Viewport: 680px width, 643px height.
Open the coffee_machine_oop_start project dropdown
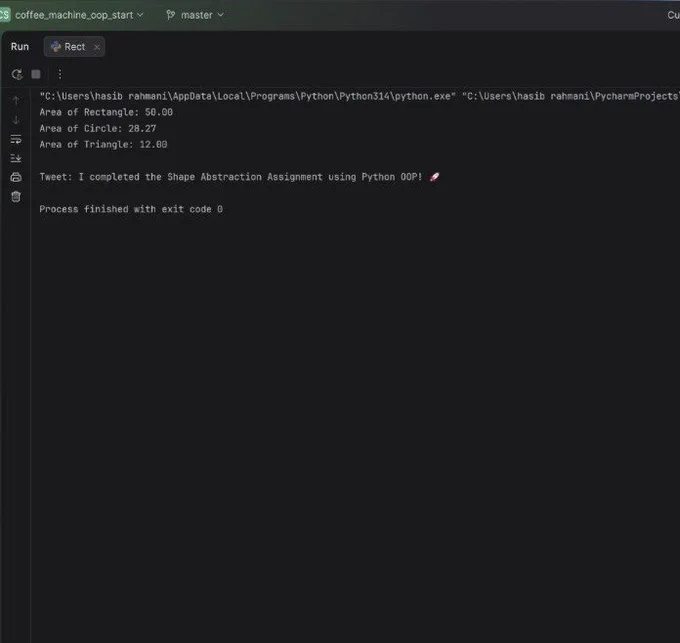[79, 15]
